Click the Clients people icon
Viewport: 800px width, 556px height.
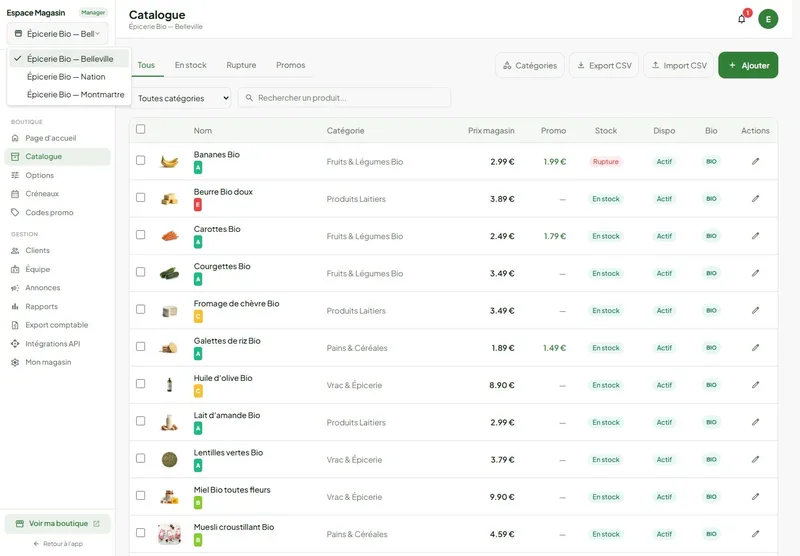15,250
